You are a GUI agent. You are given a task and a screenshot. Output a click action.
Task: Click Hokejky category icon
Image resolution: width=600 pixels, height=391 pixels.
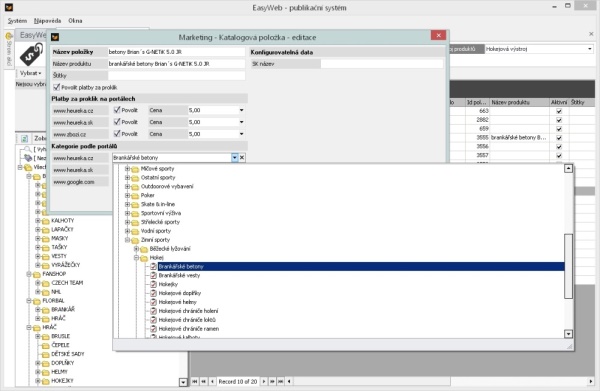pos(153,284)
